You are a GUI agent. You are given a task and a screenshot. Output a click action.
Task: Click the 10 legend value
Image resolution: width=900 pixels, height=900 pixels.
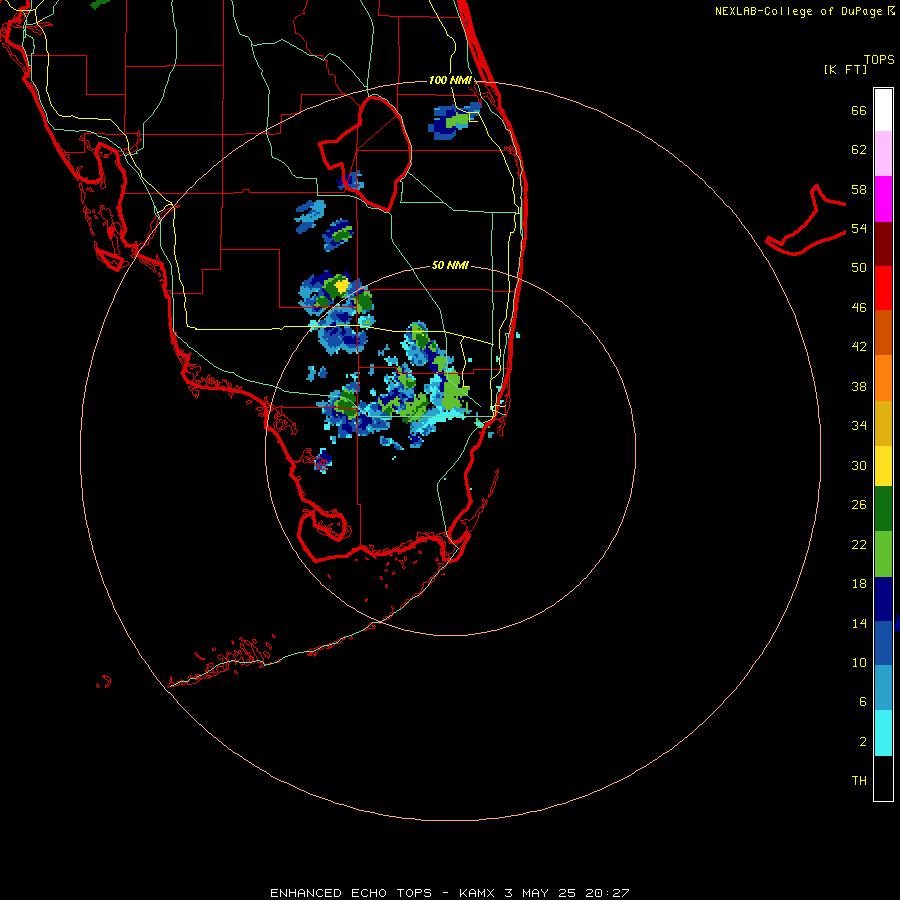(x=859, y=663)
